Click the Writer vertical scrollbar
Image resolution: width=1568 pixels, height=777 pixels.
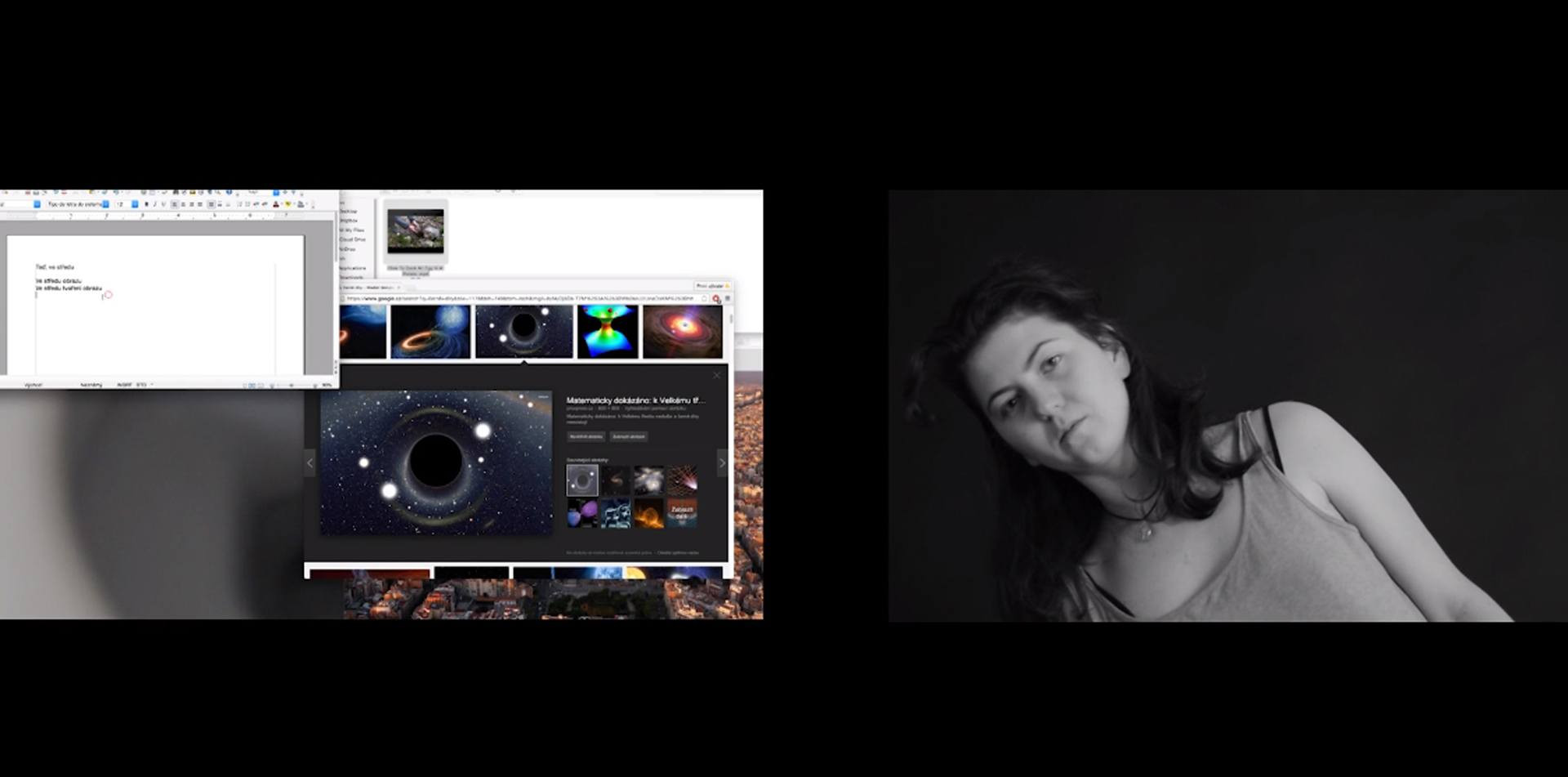[336, 294]
